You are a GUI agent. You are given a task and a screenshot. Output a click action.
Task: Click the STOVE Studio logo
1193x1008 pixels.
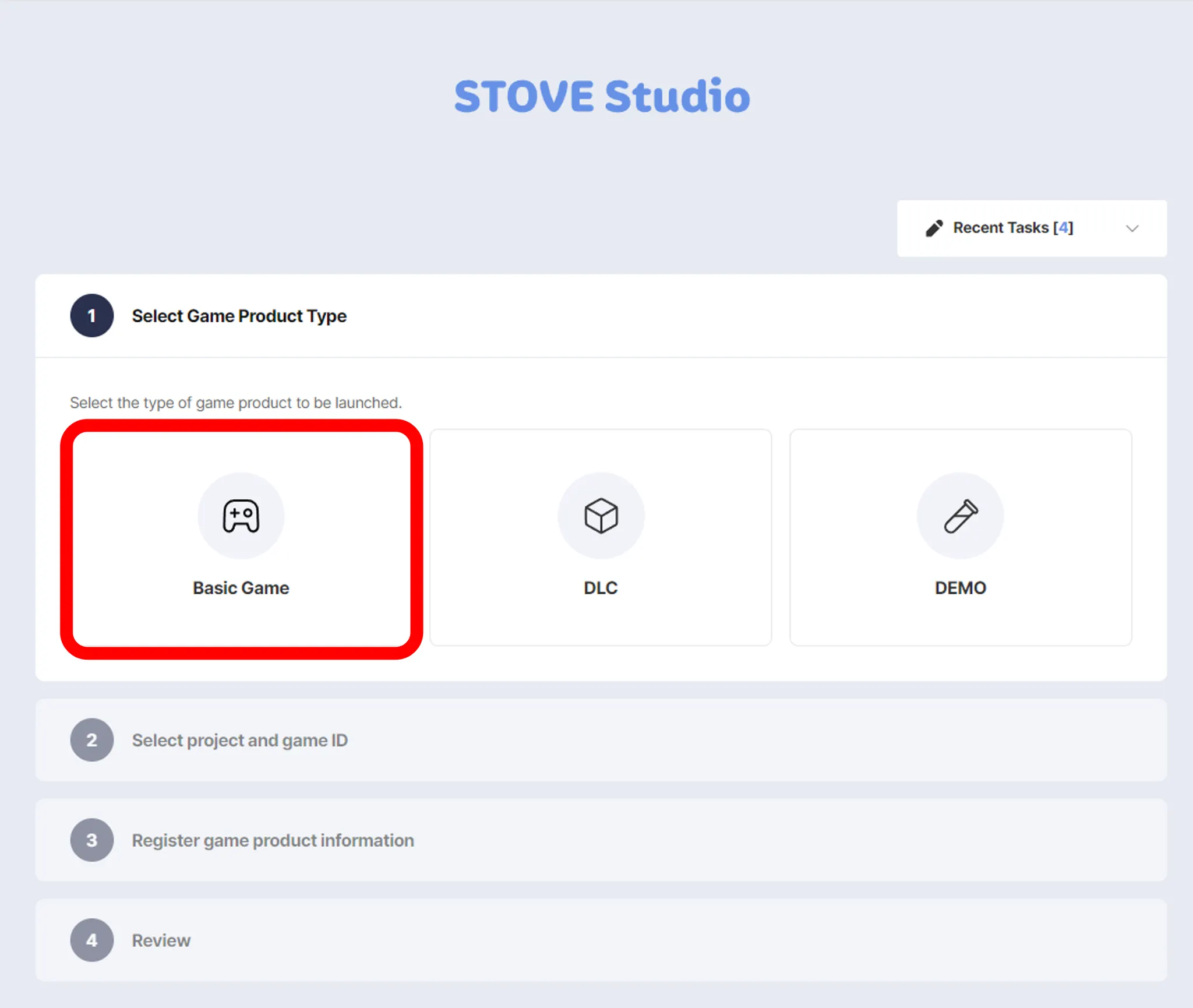[x=602, y=96]
